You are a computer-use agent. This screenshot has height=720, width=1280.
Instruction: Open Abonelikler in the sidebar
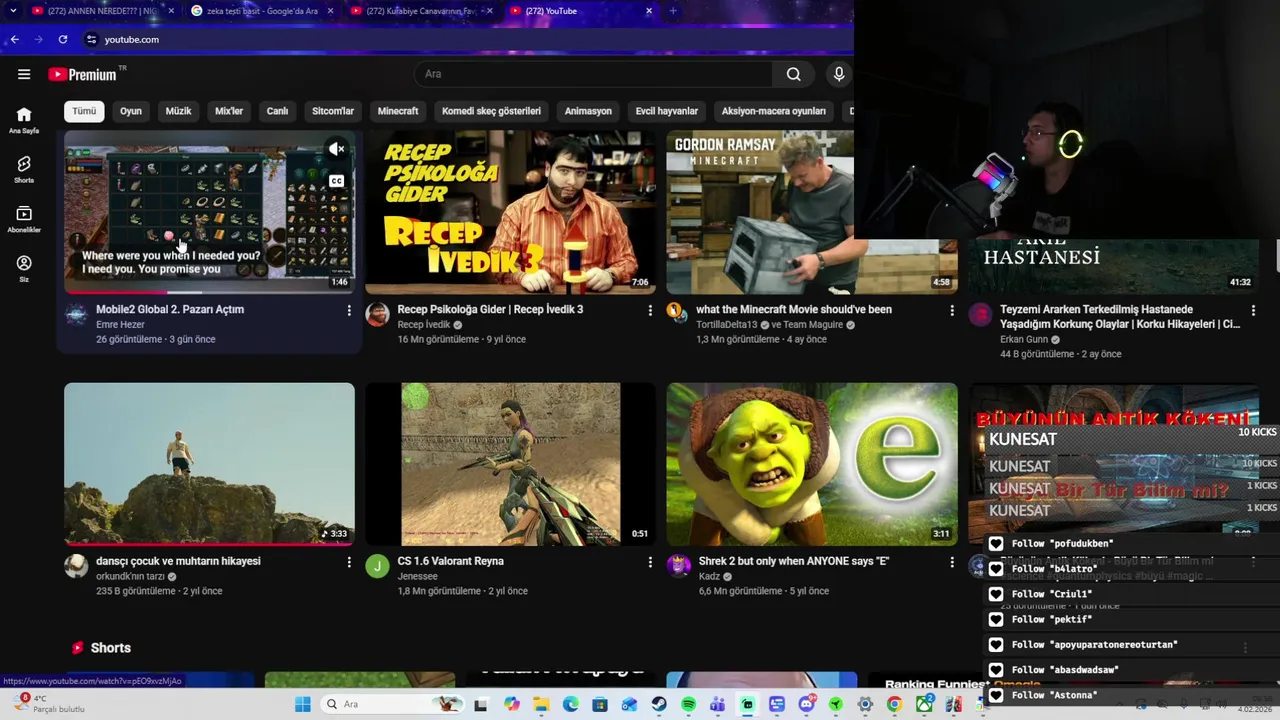(x=24, y=219)
